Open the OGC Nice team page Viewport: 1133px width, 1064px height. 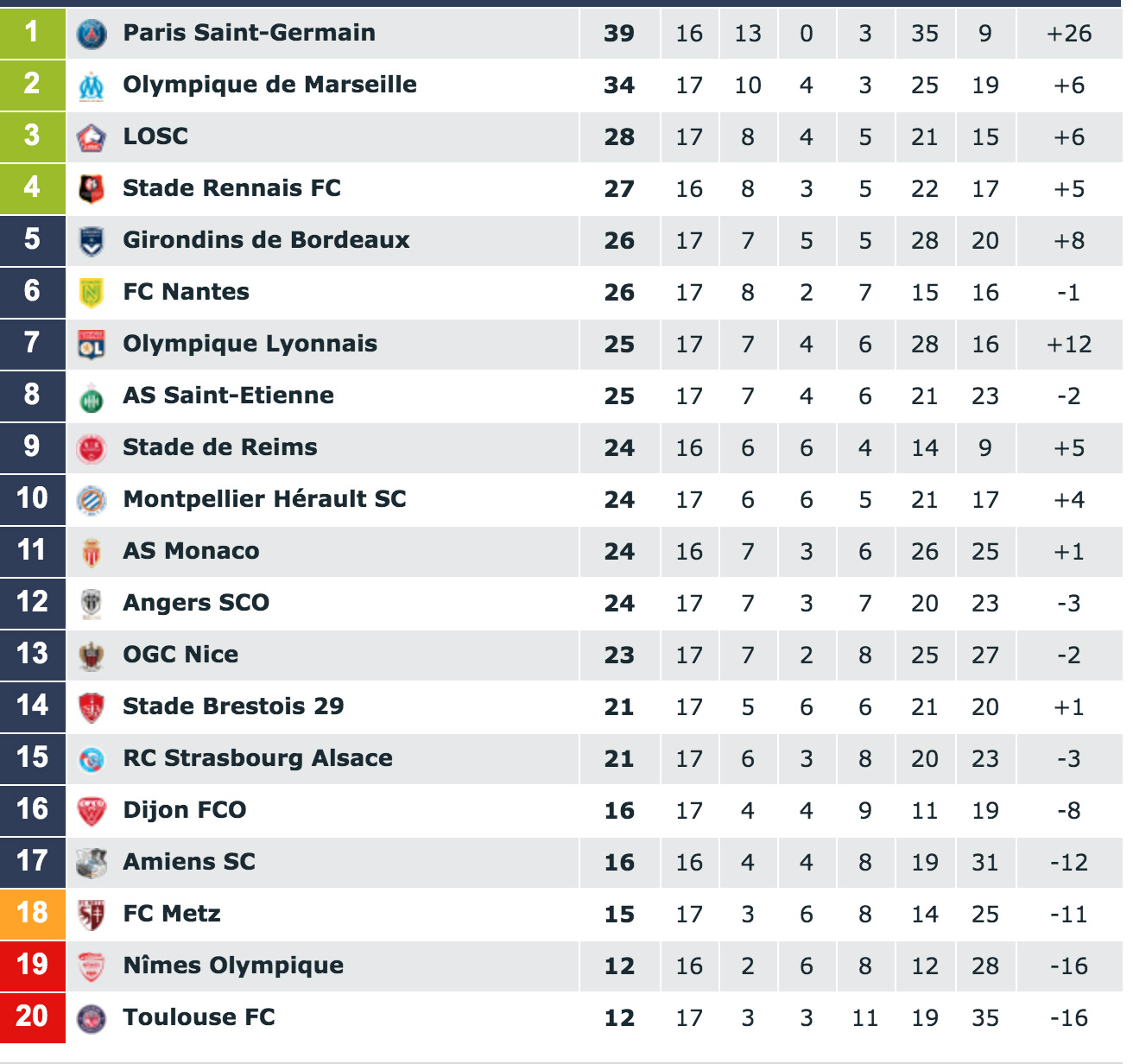(x=180, y=655)
